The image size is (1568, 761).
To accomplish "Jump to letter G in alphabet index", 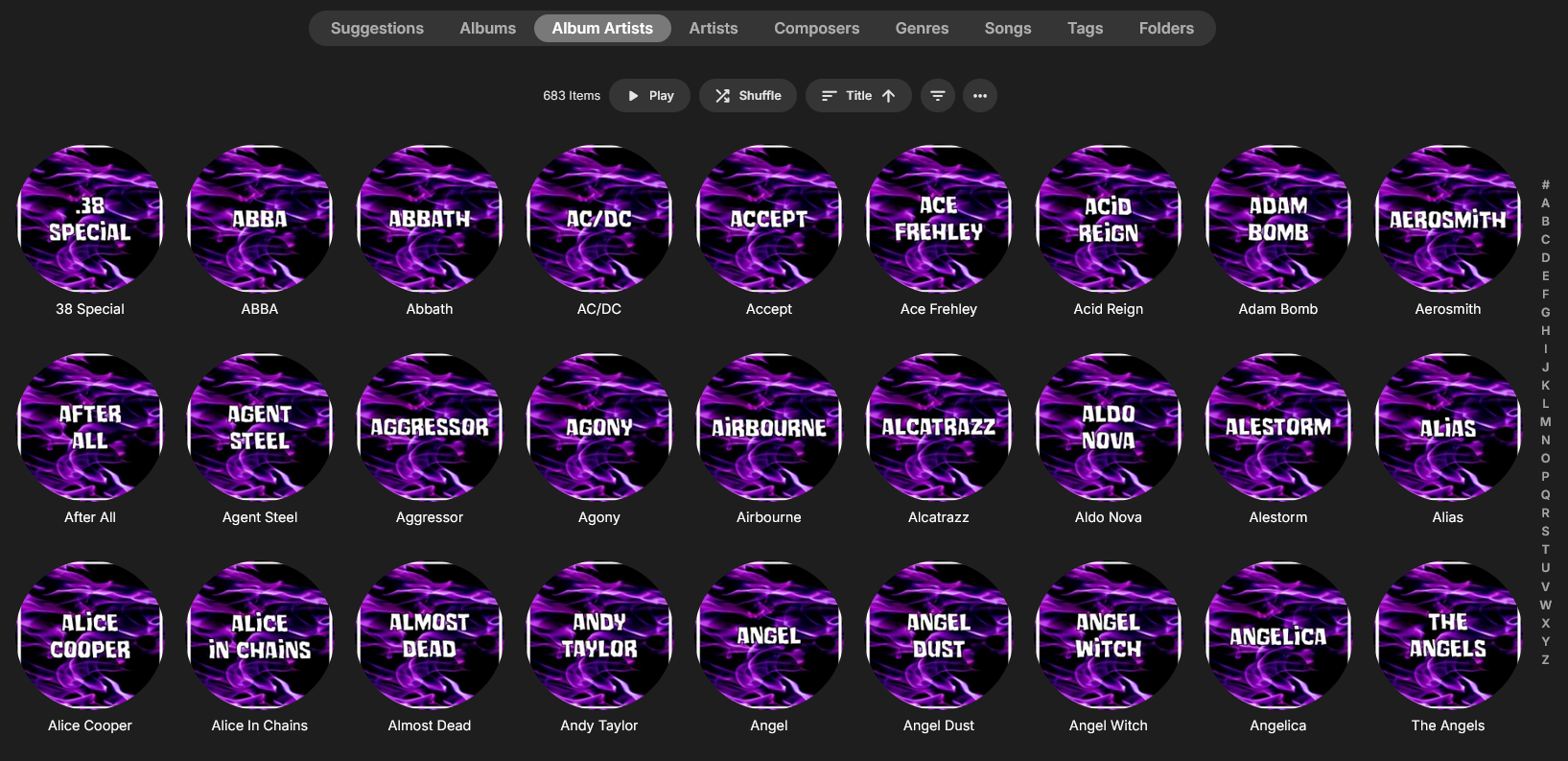I will point(1545,313).
